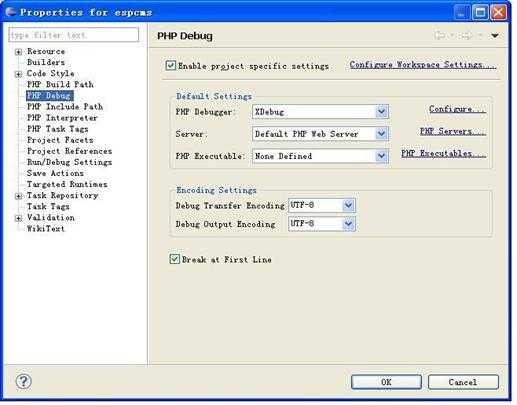Viewport: 517px width, 405px height.
Task: Open Debug Output Encoding dropdown
Action: tap(348, 224)
